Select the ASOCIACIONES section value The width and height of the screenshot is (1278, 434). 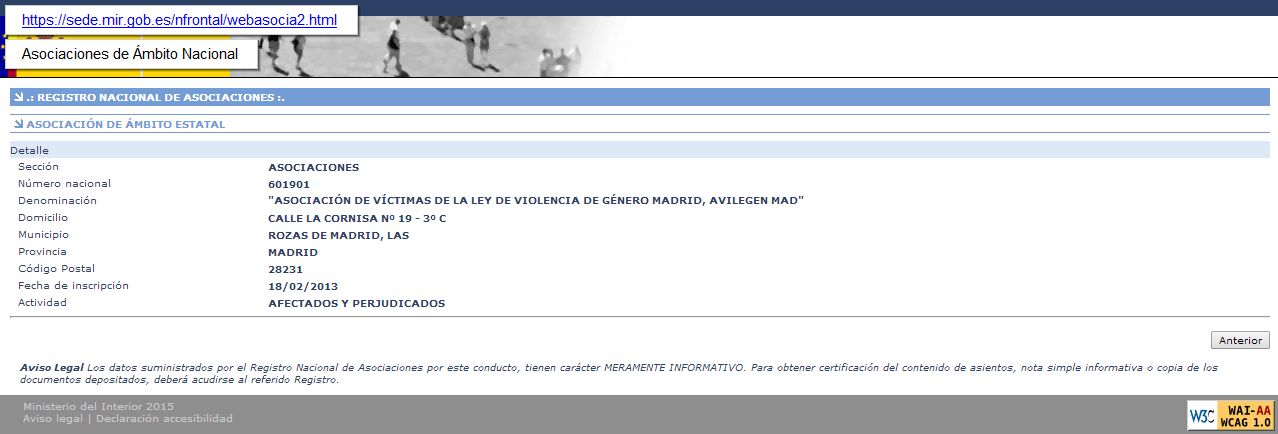tap(314, 167)
